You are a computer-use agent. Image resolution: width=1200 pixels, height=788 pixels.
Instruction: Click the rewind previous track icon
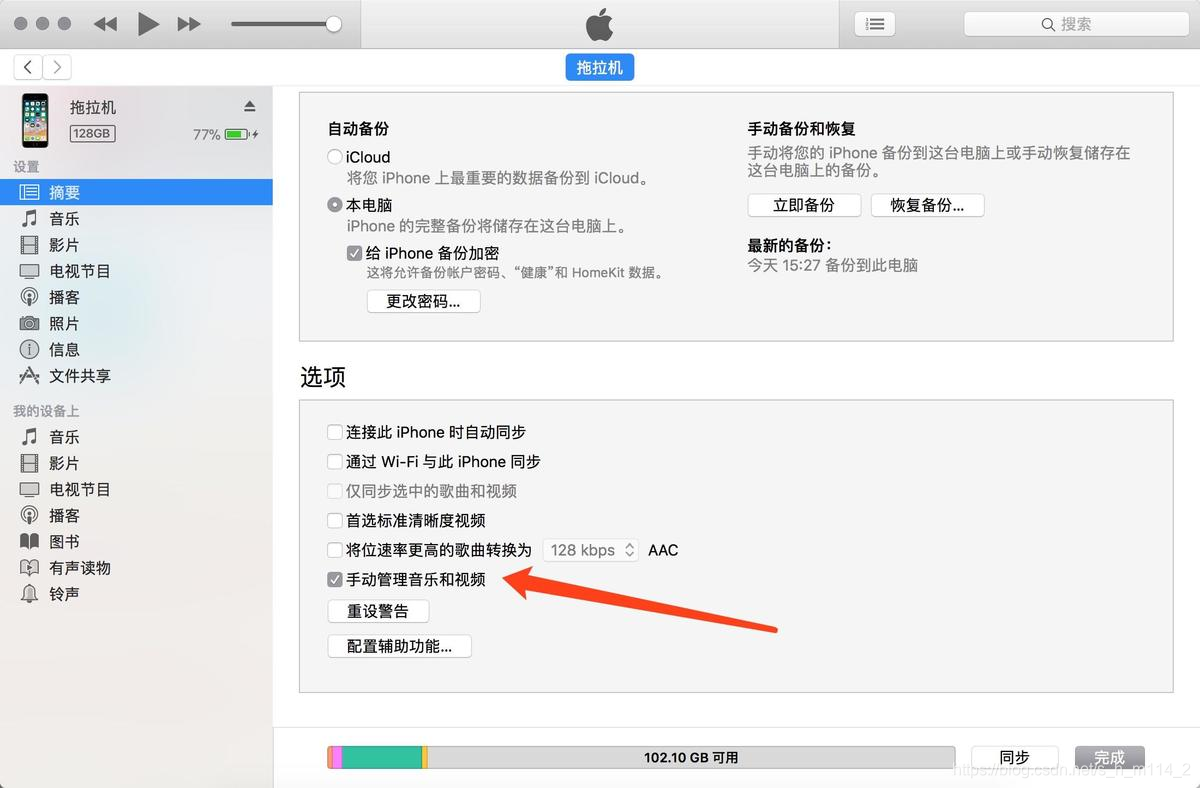pyautogui.click(x=105, y=24)
